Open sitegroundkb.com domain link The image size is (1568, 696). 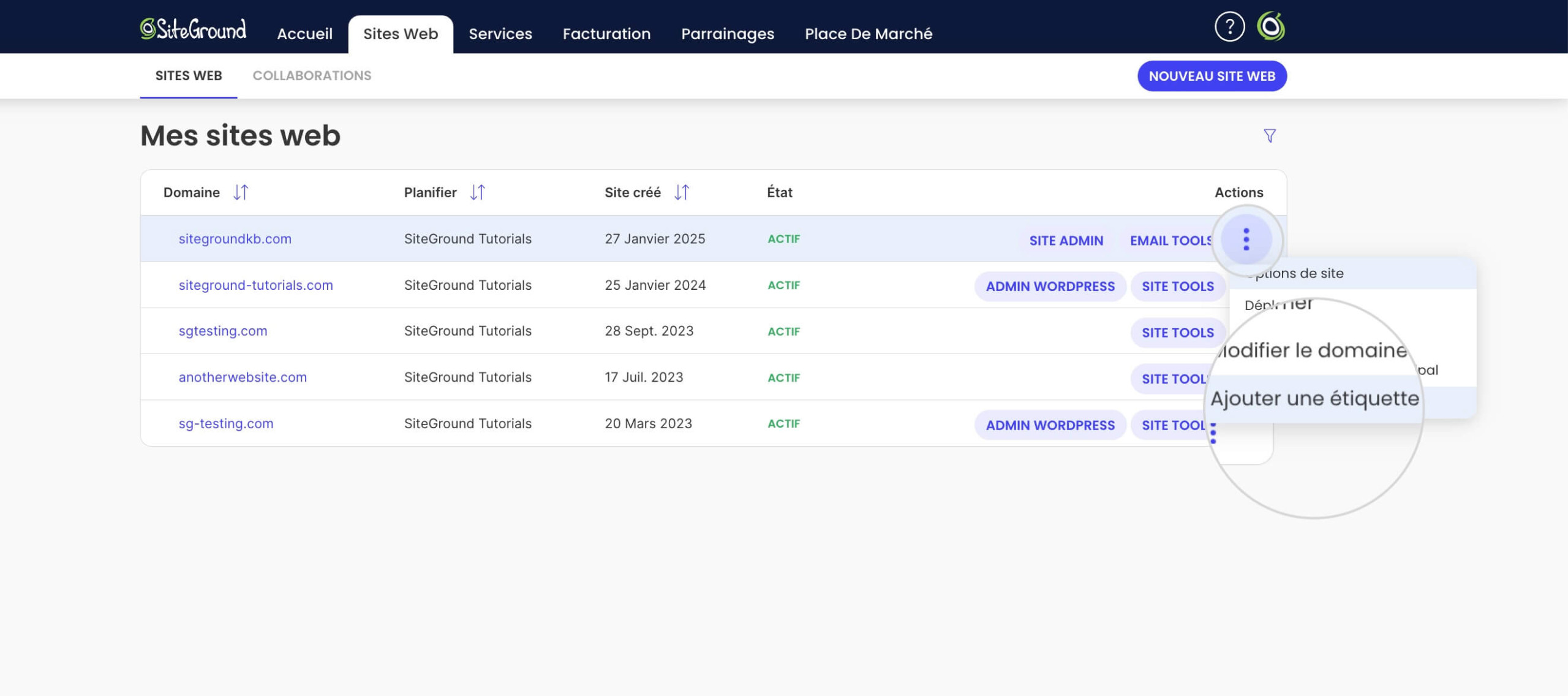pos(235,239)
